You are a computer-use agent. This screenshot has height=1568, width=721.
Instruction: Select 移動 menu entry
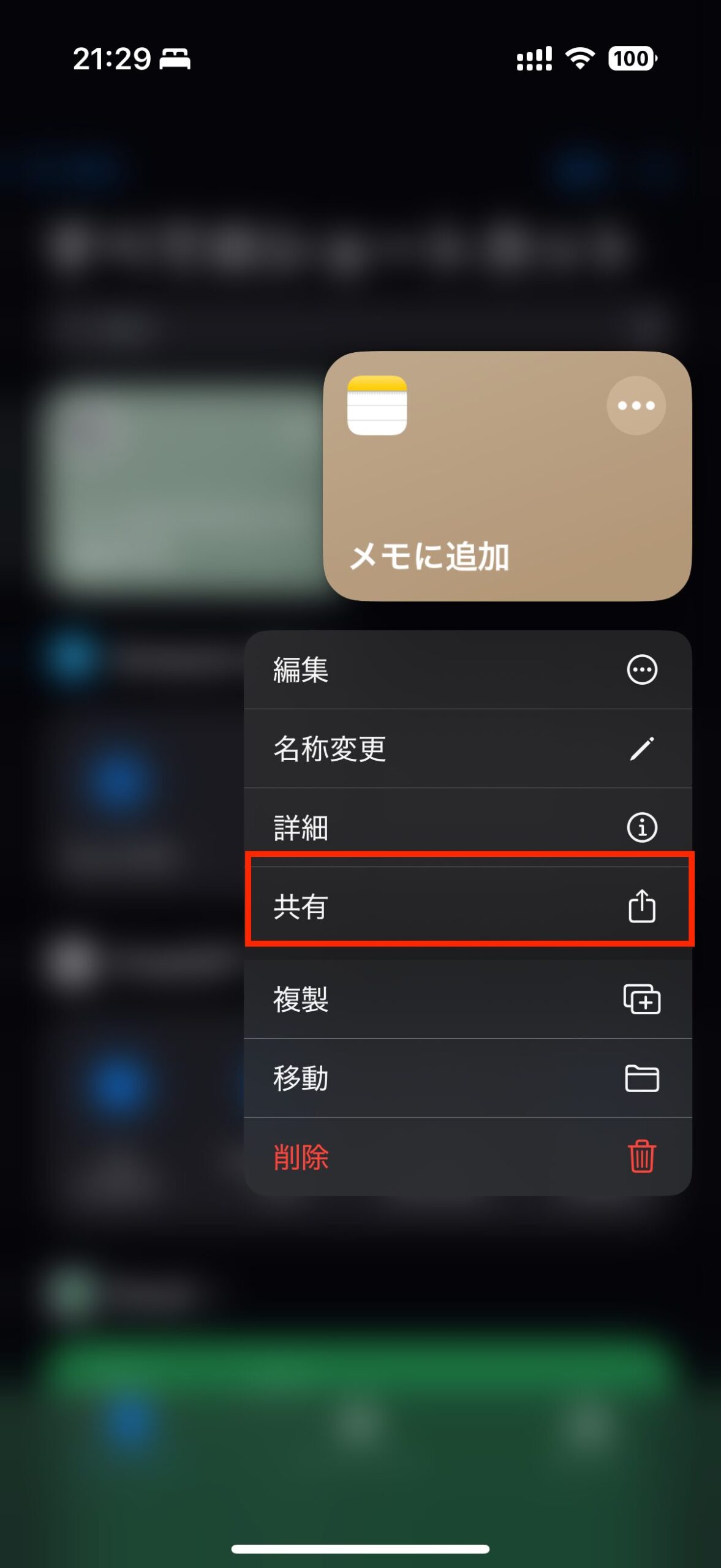point(468,1078)
